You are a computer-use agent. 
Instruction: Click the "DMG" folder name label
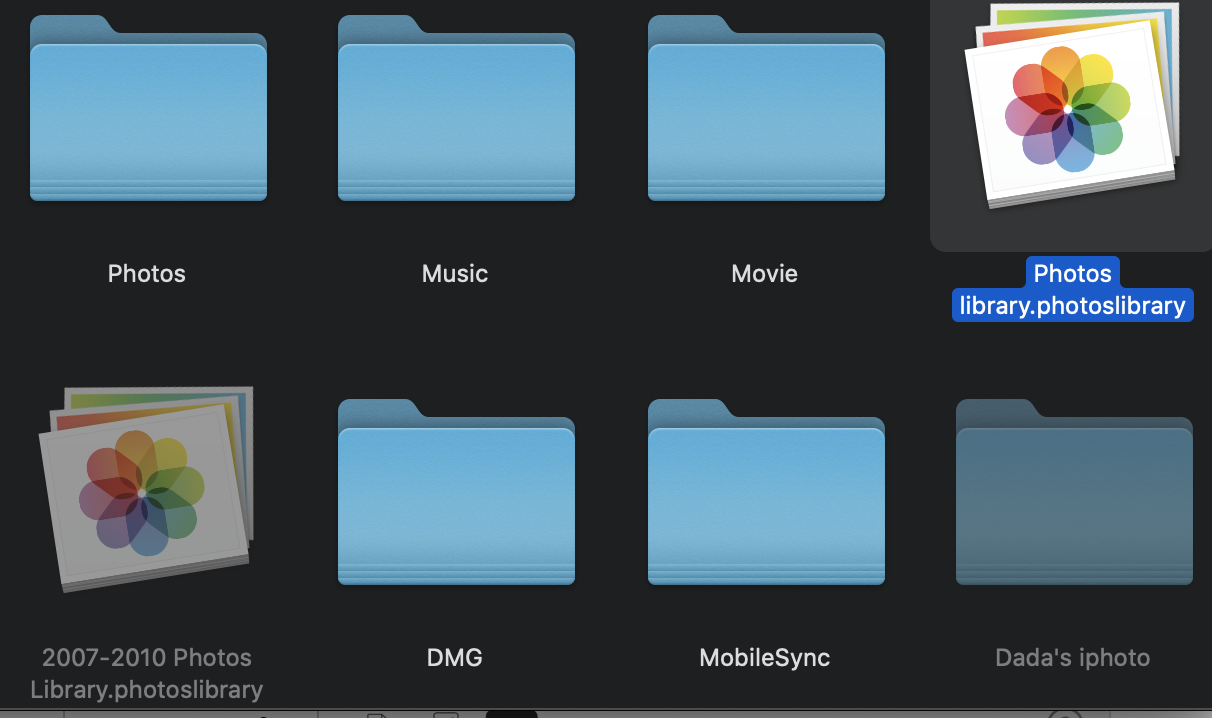[x=455, y=657]
